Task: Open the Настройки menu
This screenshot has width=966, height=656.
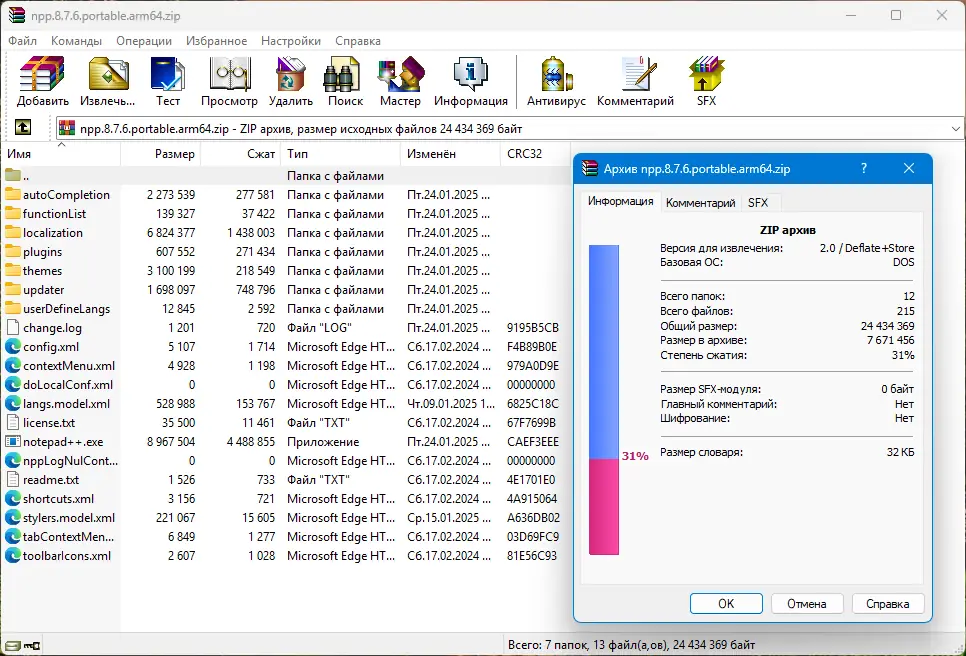Action: 291,41
